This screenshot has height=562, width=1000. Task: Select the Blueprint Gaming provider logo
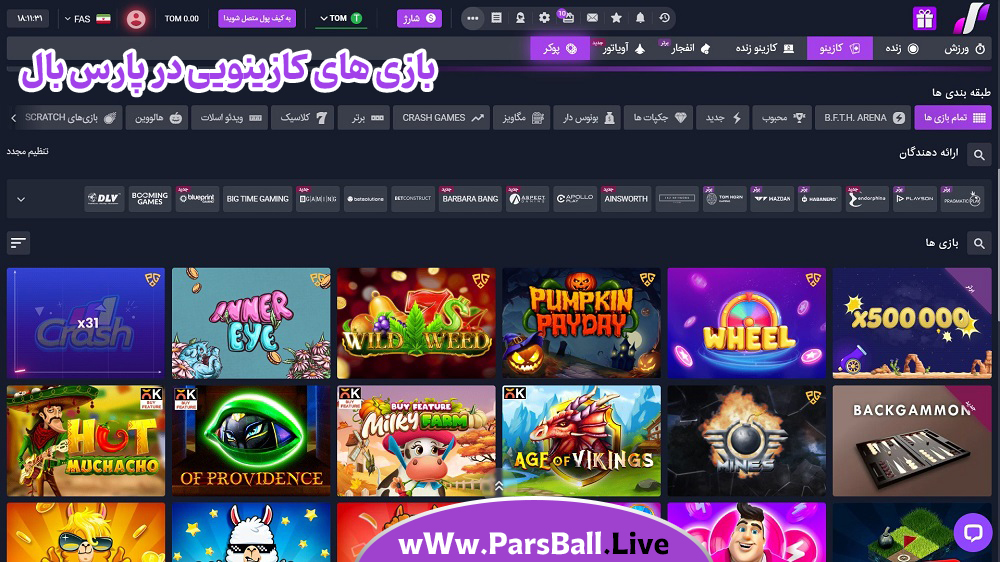[197, 199]
